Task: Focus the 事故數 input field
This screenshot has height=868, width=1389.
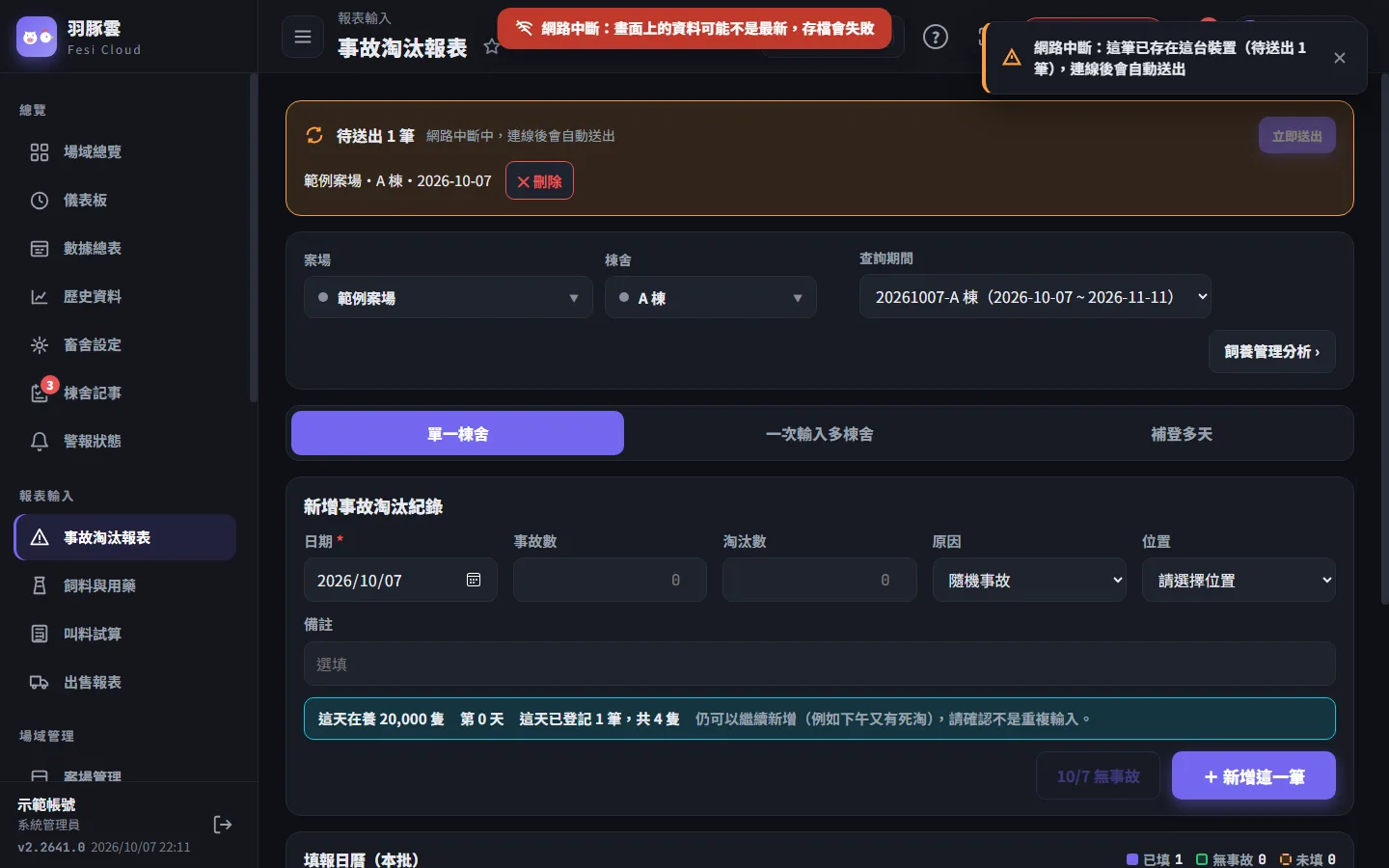Action: pyautogui.click(x=610, y=580)
